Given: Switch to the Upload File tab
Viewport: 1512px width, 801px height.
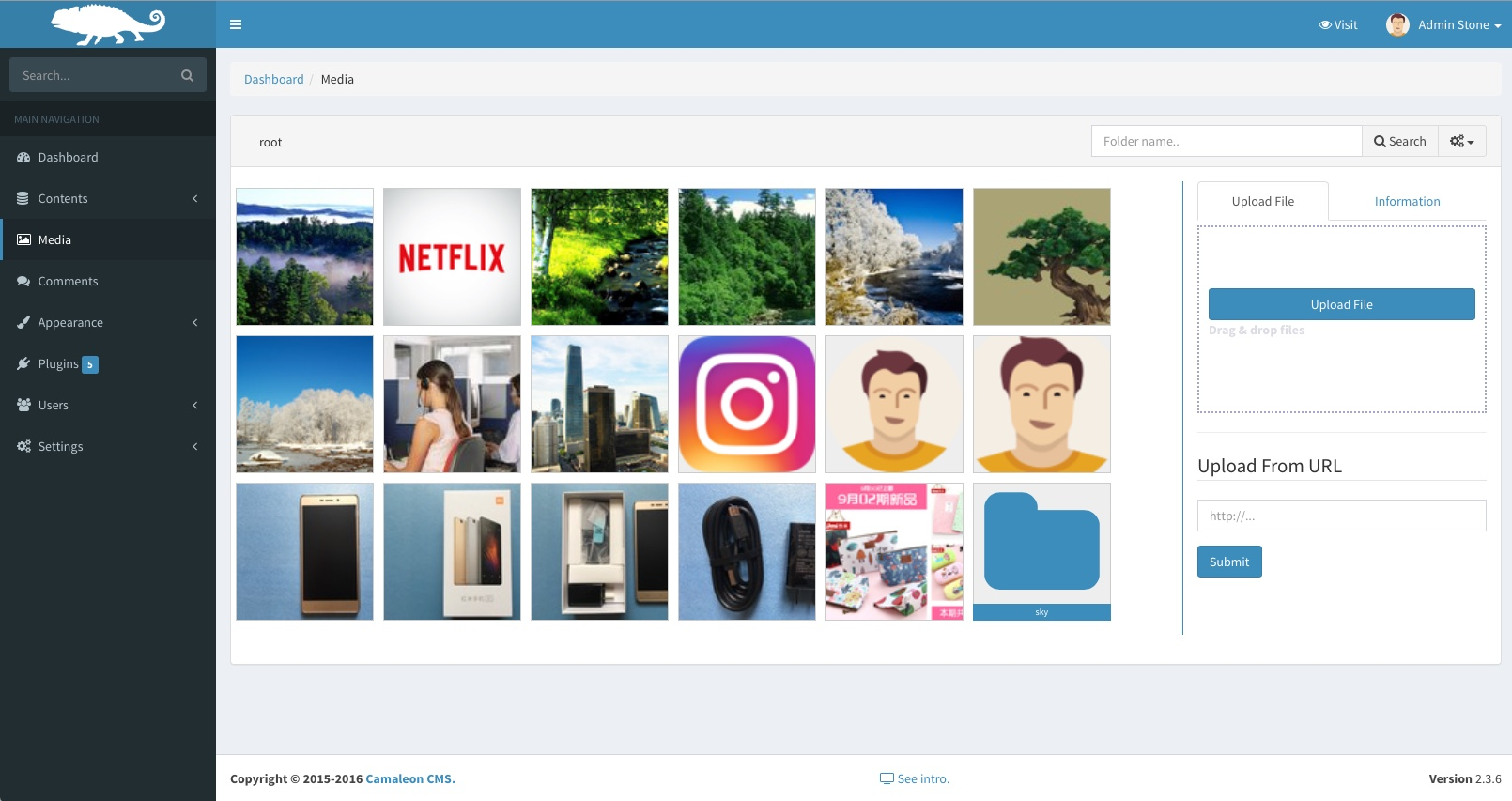Looking at the screenshot, I should (x=1262, y=201).
